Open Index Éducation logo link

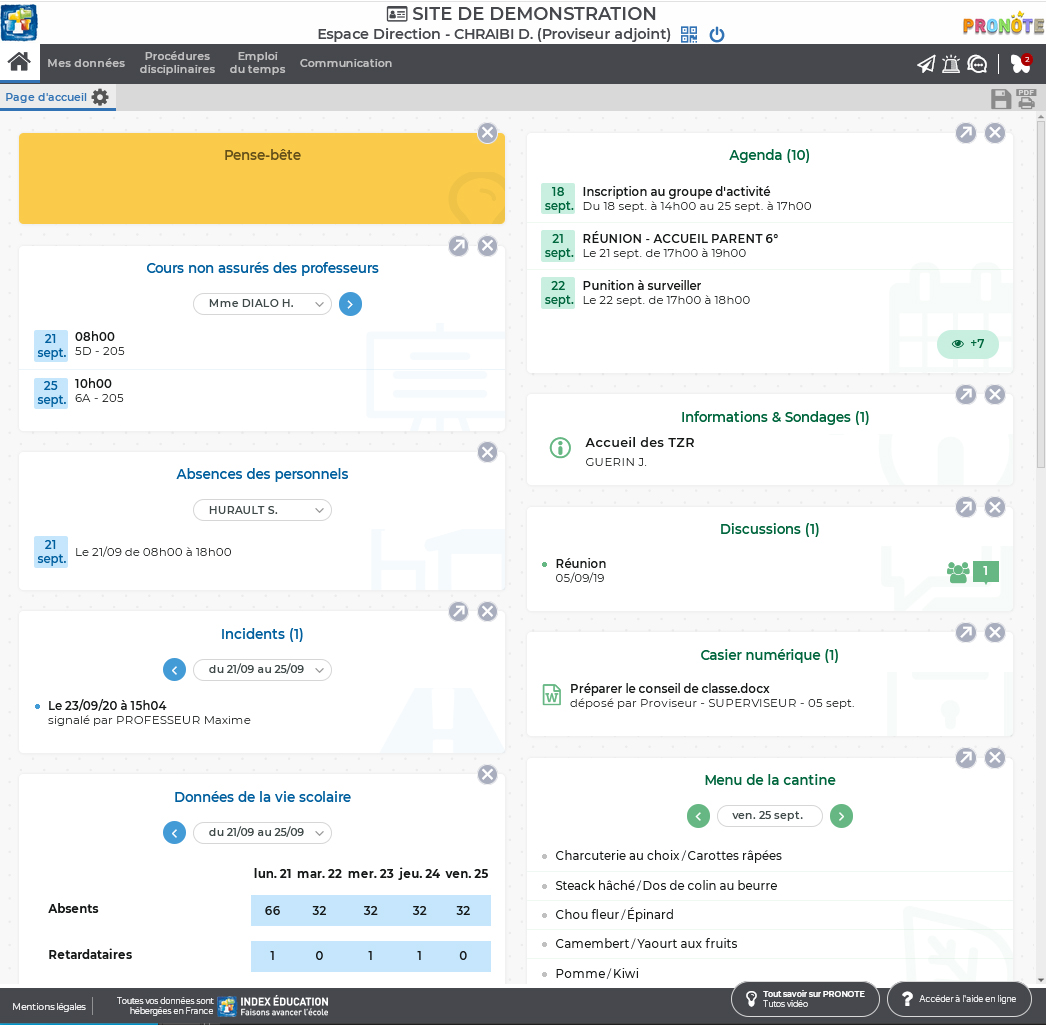[x=274, y=1006]
